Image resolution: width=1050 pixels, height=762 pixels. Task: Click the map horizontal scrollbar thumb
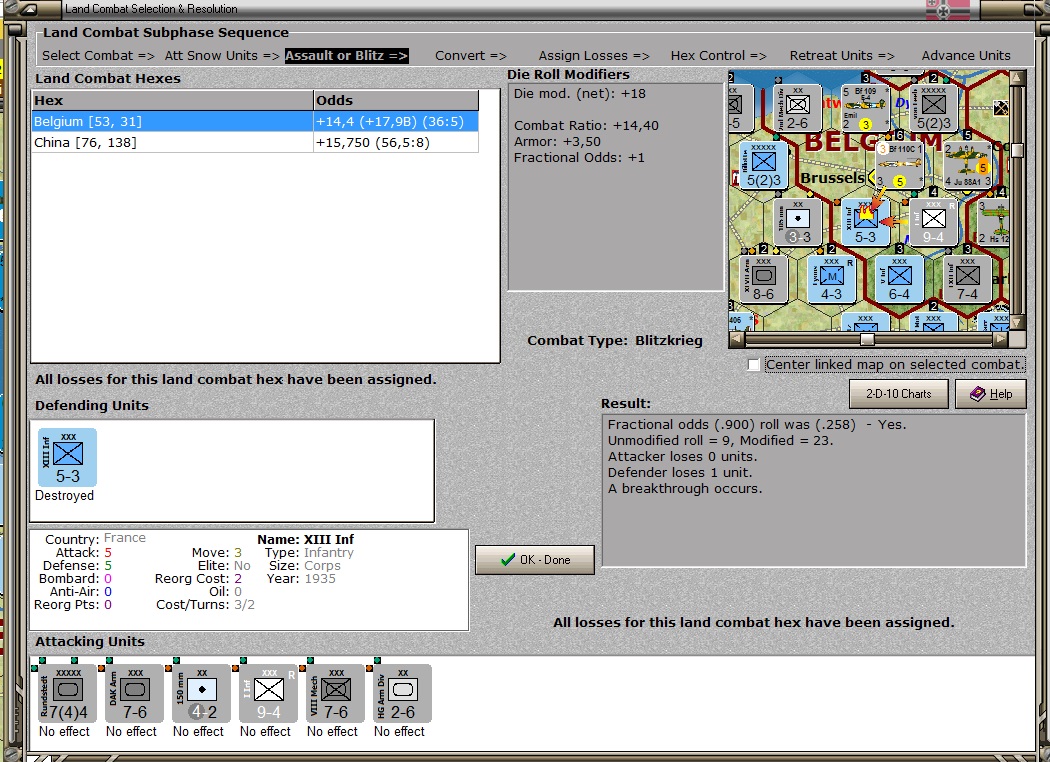click(867, 339)
